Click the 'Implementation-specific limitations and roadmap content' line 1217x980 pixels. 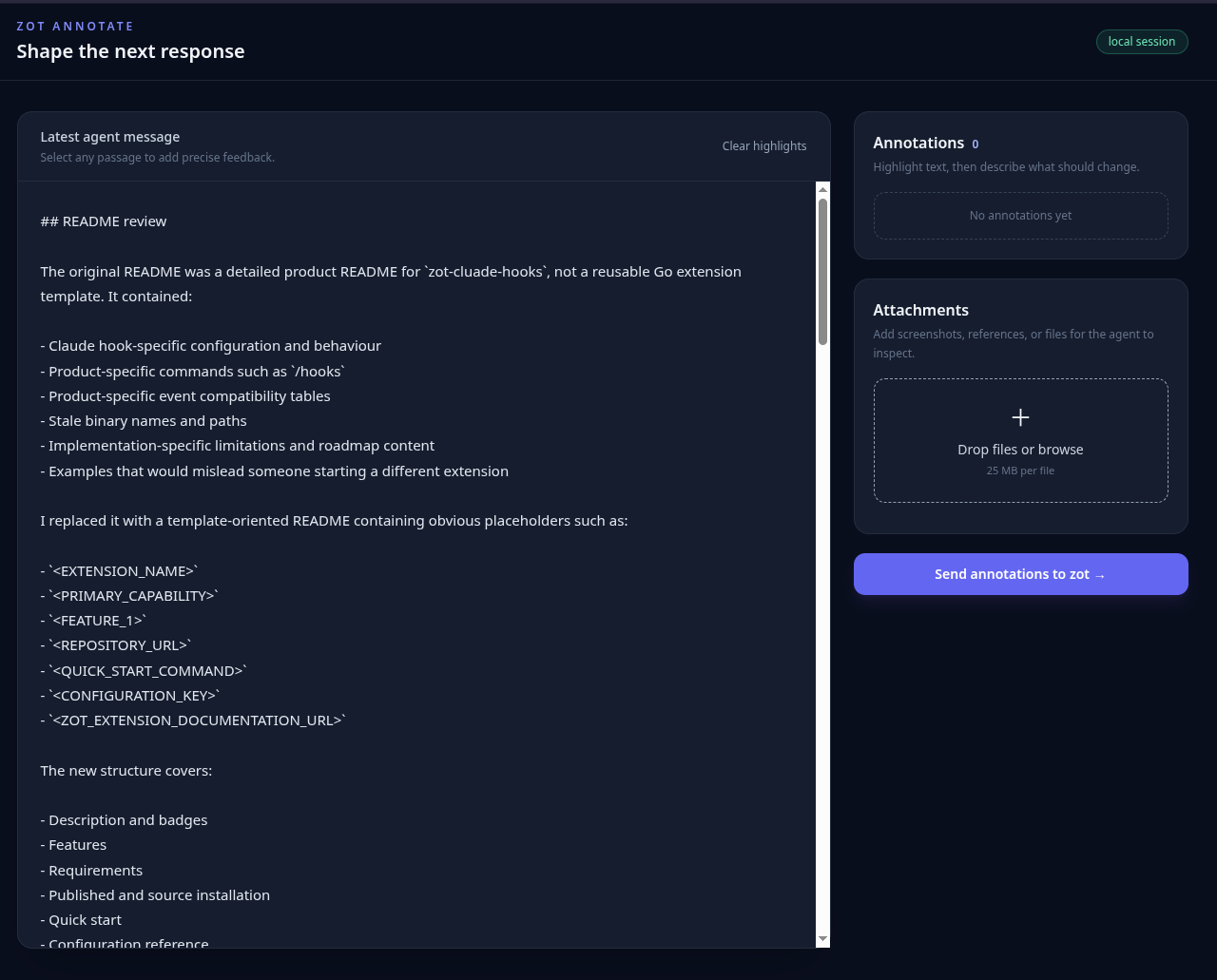(238, 446)
